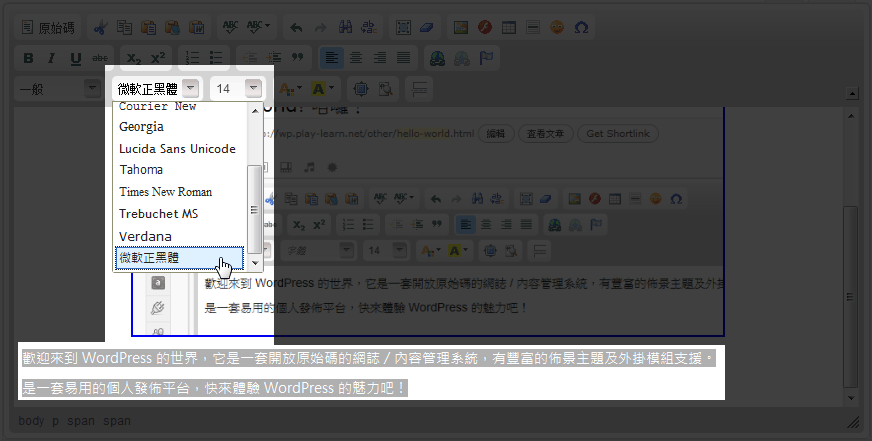Collapse toolbar arrow button
This screenshot has width=872, height=441.
(x=853, y=93)
